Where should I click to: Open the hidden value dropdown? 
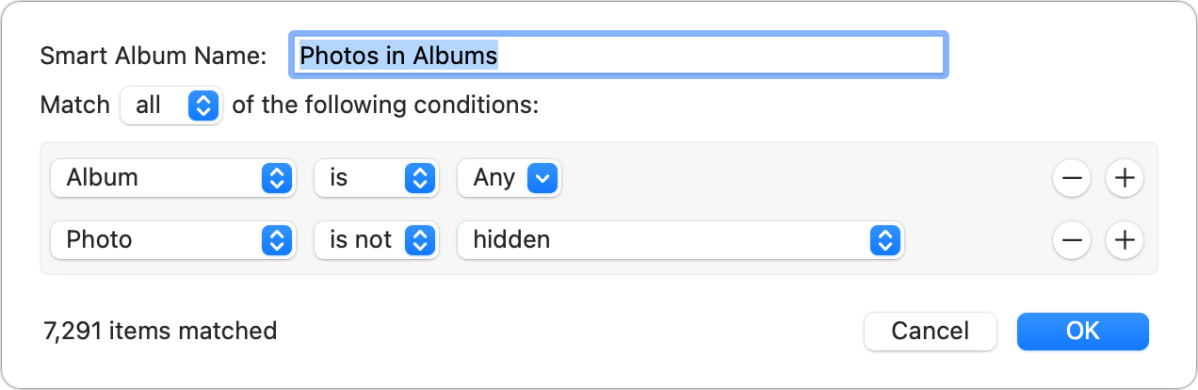tap(680, 240)
